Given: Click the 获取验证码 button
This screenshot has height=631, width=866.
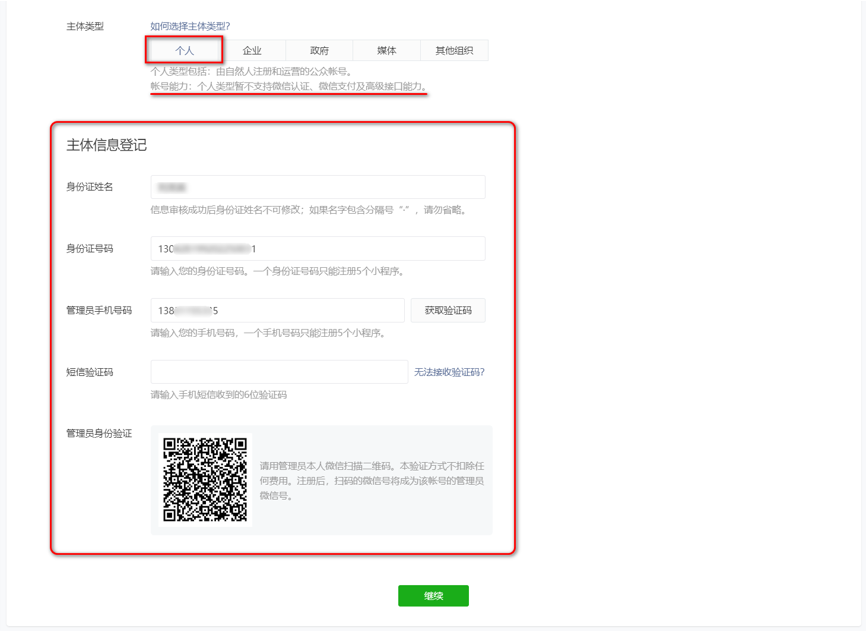Looking at the screenshot, I should (448, 310).
